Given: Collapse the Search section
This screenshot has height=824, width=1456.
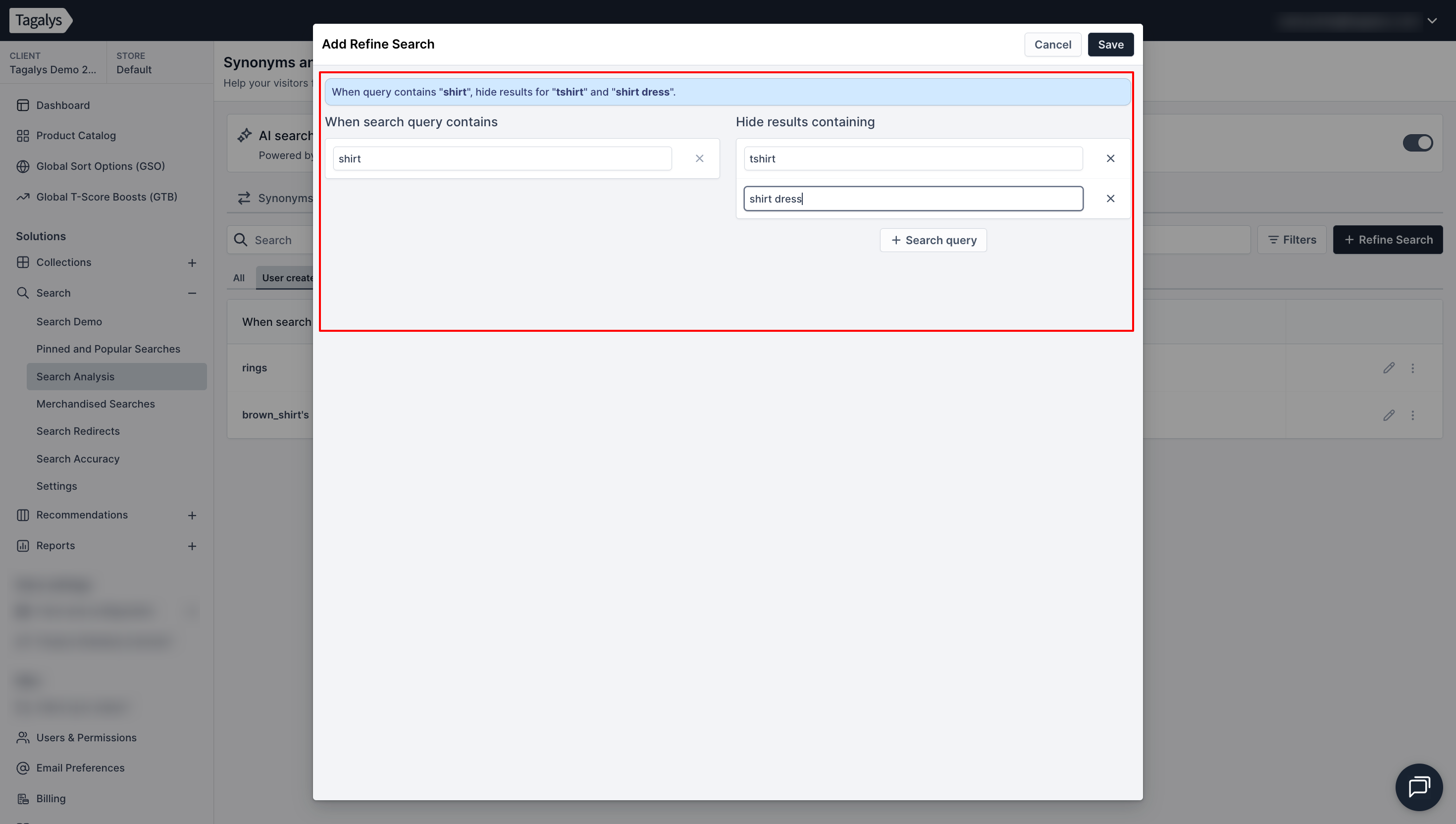Looking at the screenshot, I should coord(192,293).
